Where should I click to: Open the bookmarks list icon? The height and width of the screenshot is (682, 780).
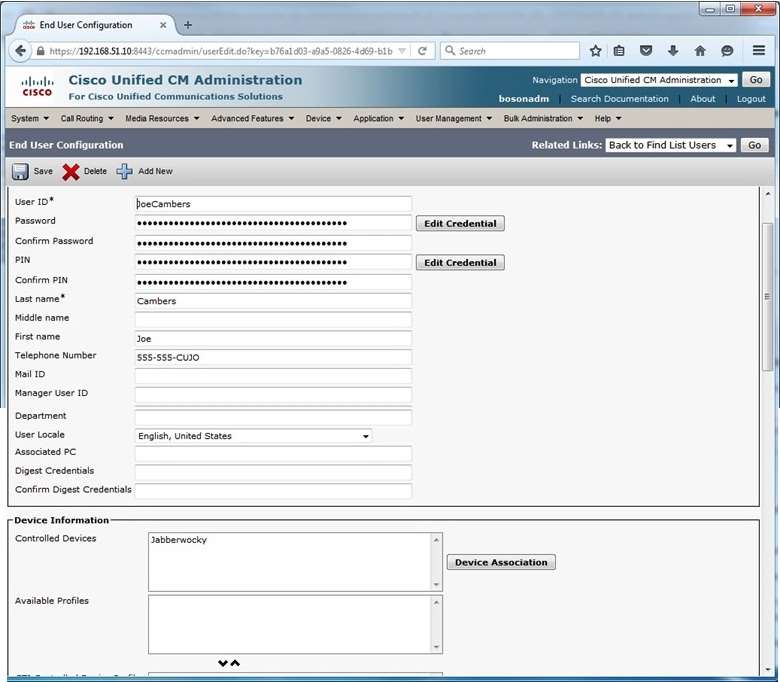coord(619,51)
